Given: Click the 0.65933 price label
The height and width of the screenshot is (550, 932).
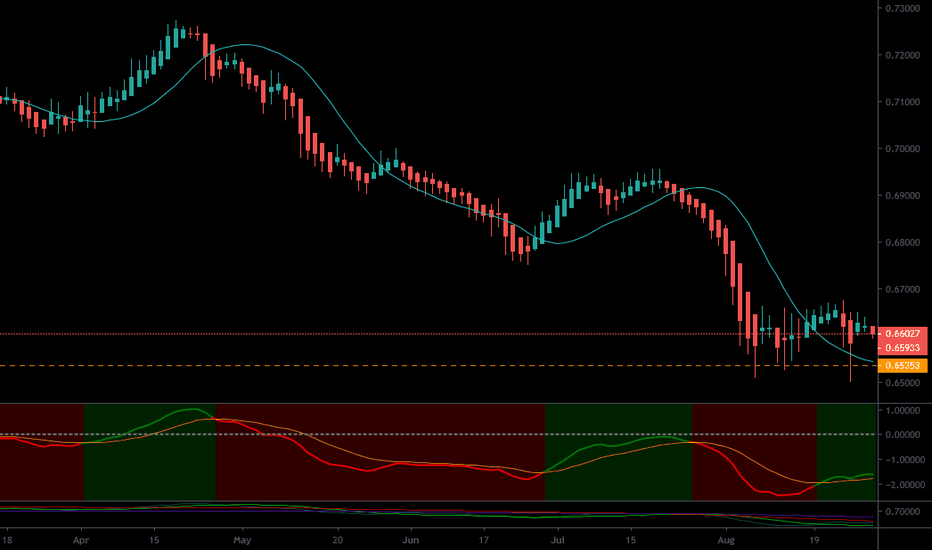Looking at the screenshot, I should (902, 348).
